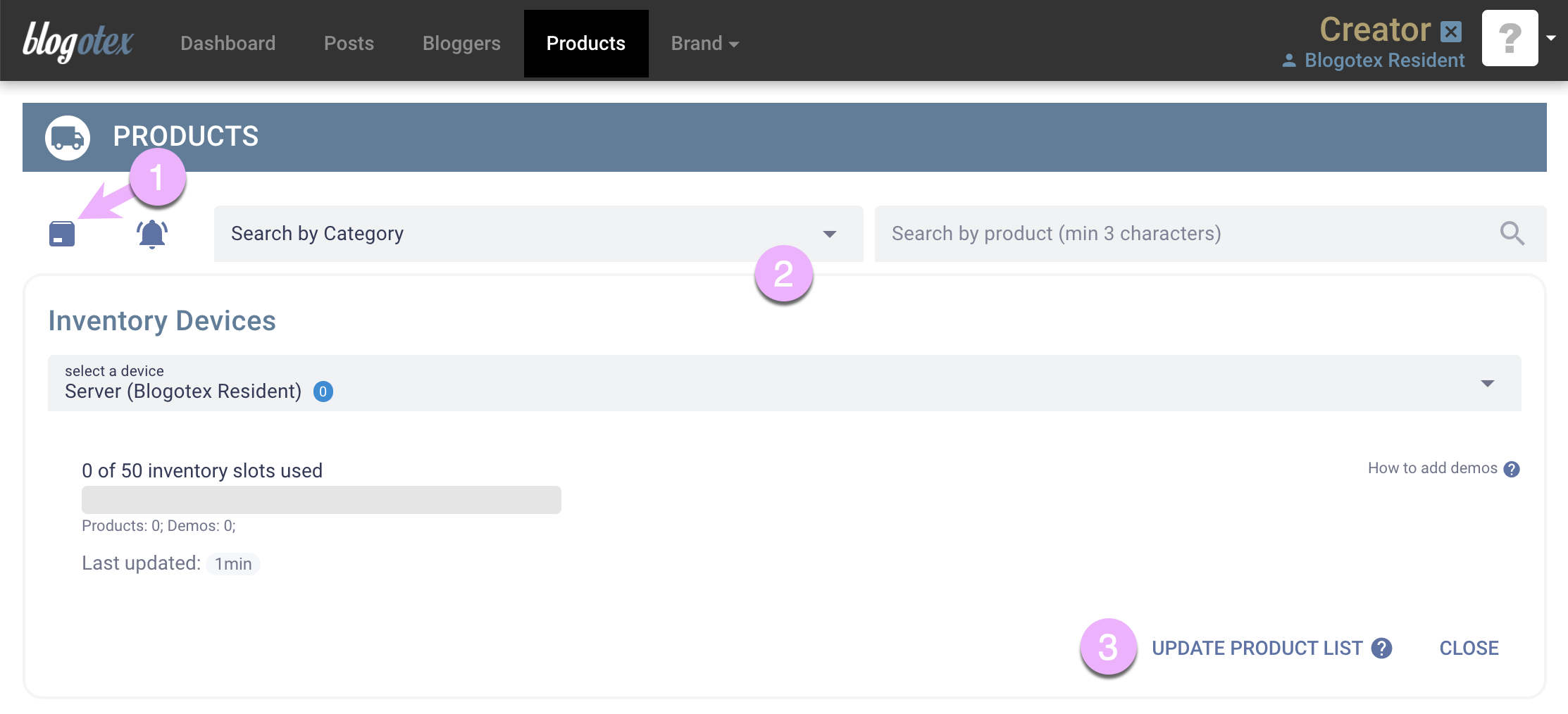Open the Brand dropdown menu
1568x714 pixels.
click(x=704, y=43)
